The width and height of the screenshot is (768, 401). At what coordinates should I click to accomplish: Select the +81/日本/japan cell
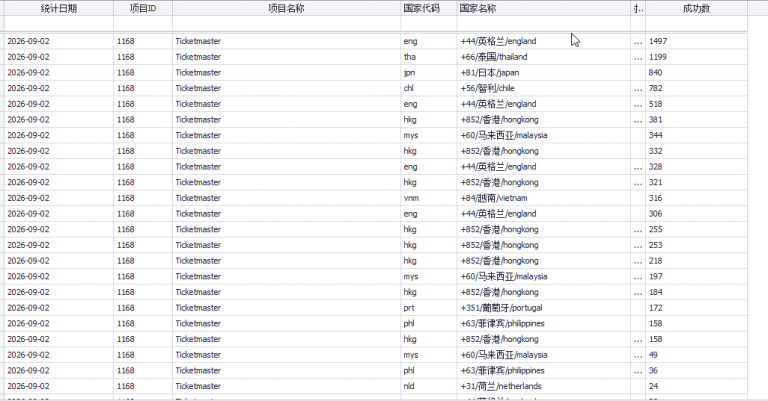544,72
